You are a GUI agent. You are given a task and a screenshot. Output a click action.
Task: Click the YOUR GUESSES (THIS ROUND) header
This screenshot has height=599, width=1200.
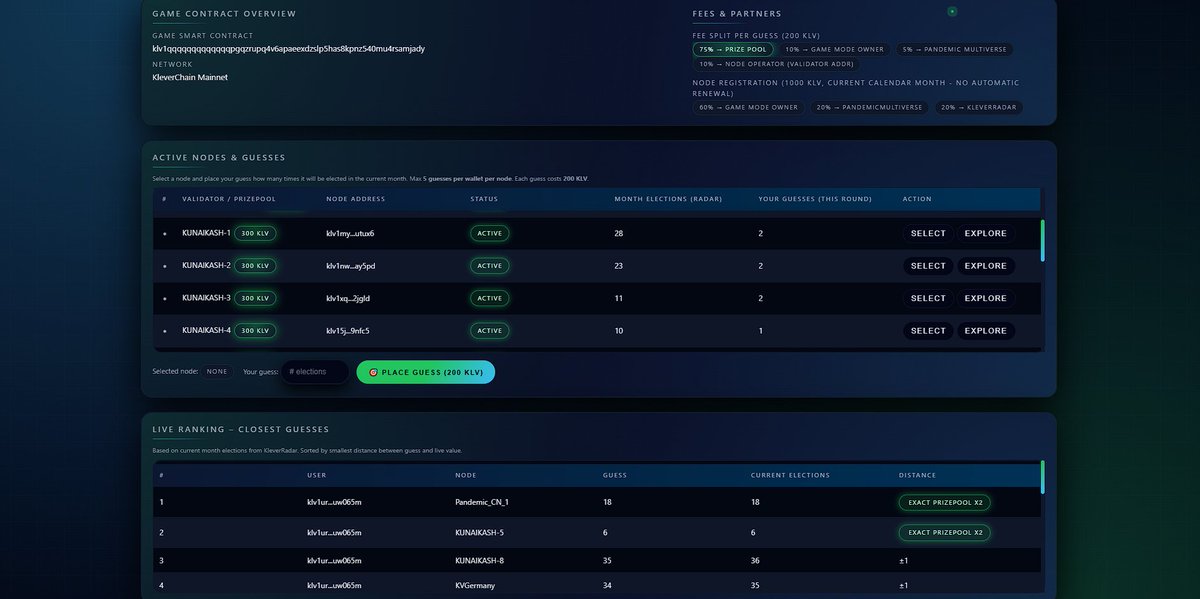click(x=815, y=199)
